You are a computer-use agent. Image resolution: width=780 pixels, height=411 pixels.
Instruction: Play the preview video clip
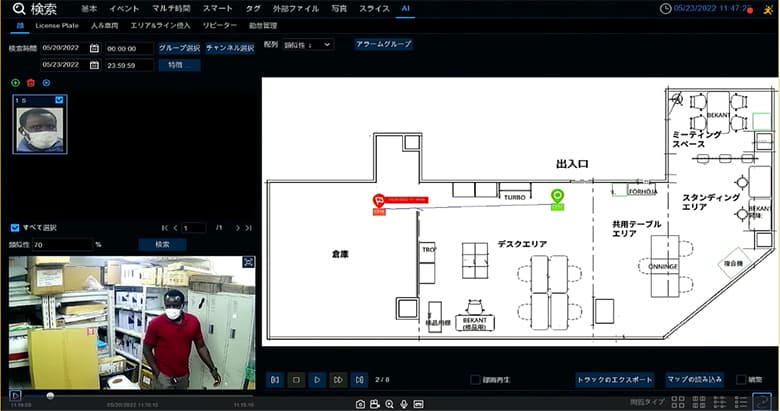(x=15, y=396)
